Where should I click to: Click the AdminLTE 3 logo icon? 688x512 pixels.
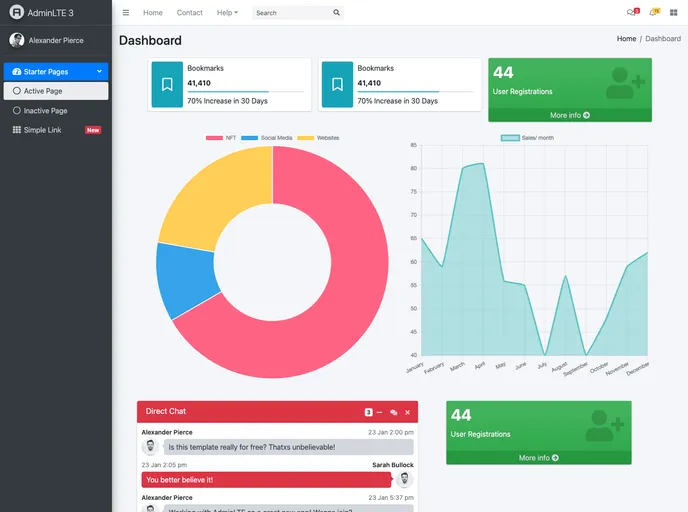tap(16, 13)
